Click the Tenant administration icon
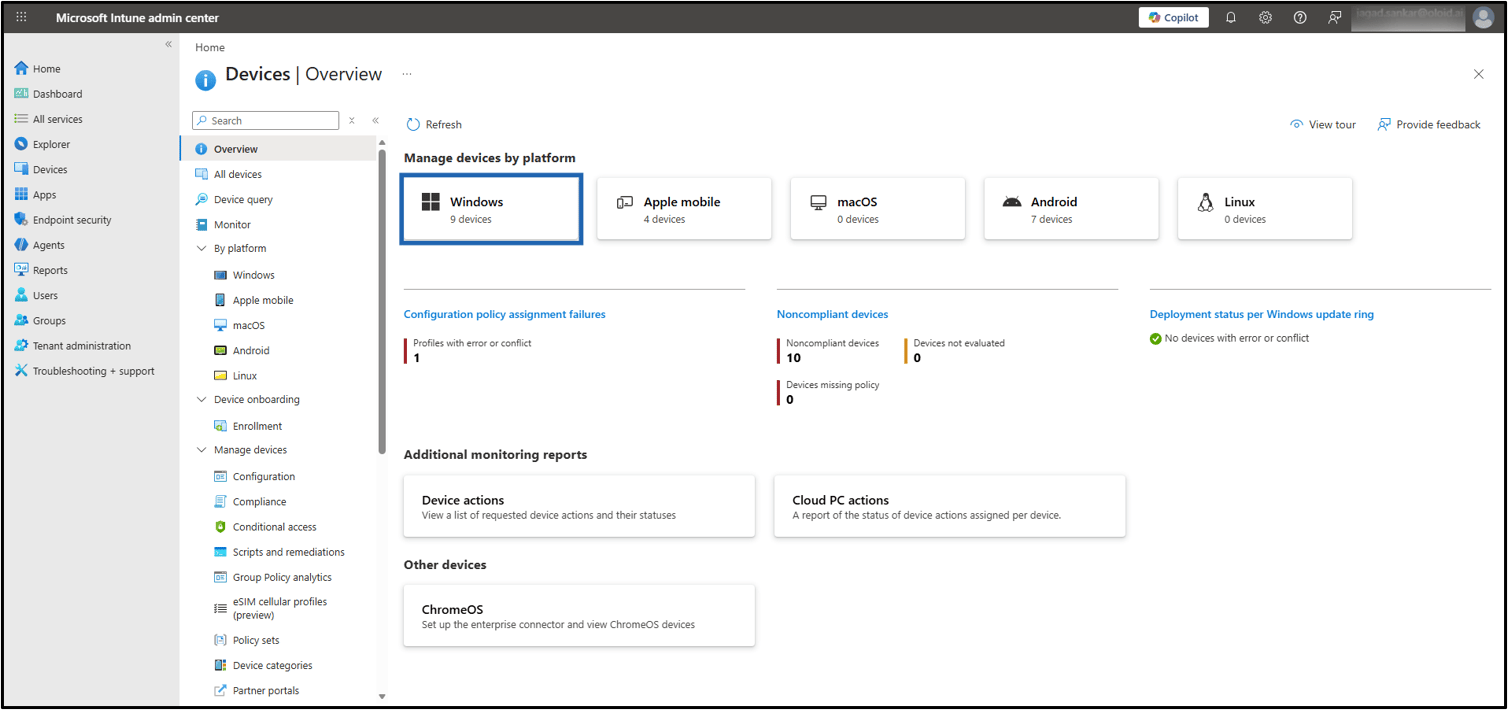This screenshot has width=1508, height=710. (x=21, y=346)
